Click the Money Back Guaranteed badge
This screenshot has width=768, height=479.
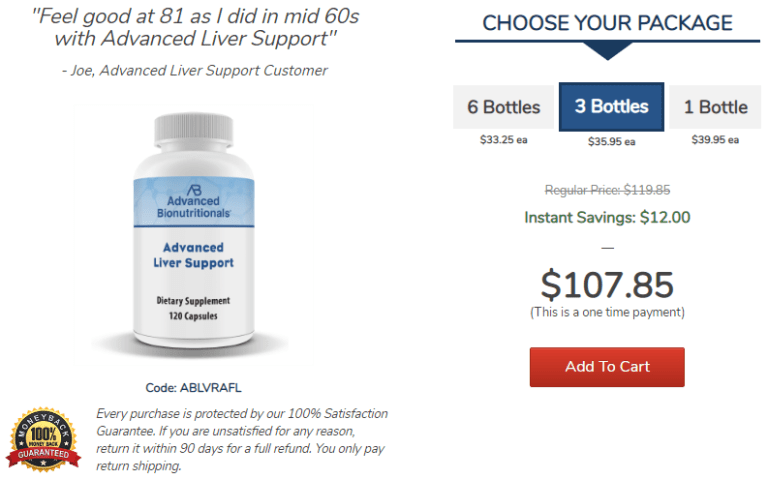click(x=43, y=438)
